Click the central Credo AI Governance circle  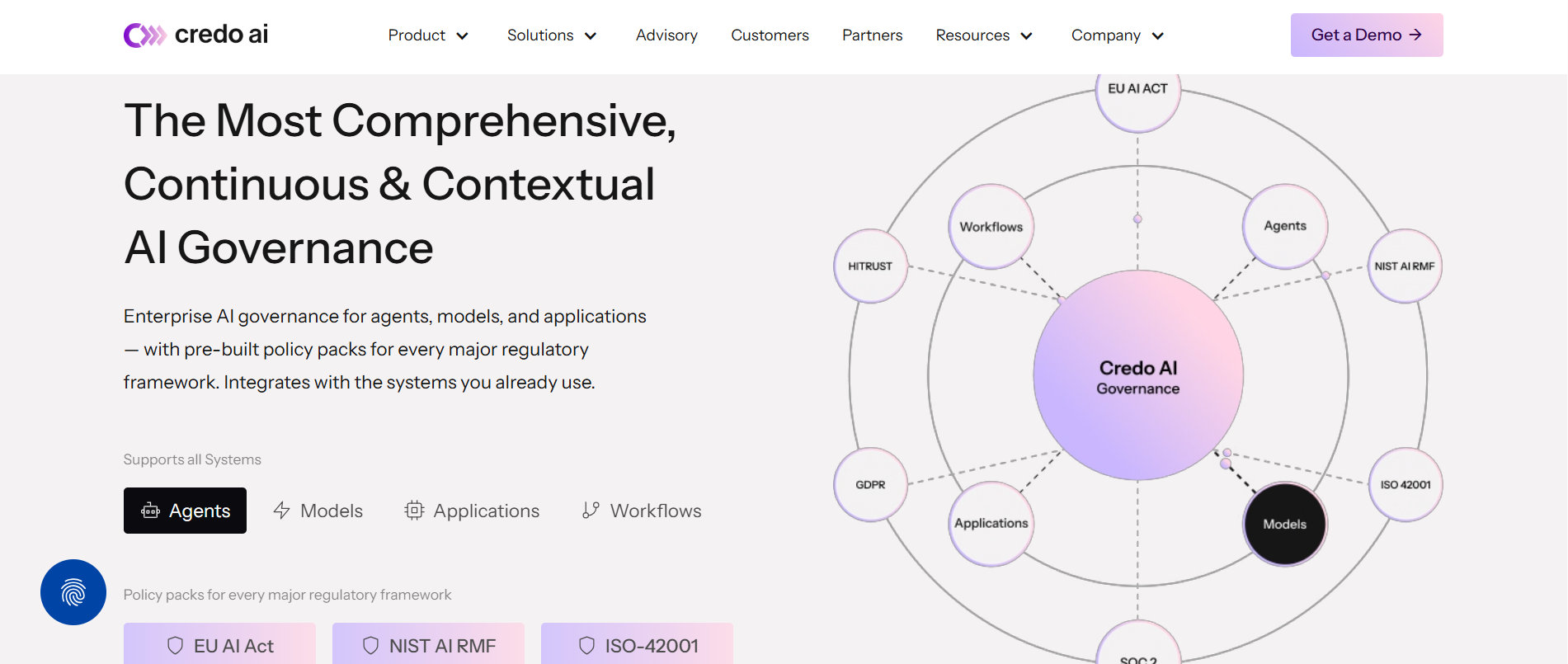1138,375
